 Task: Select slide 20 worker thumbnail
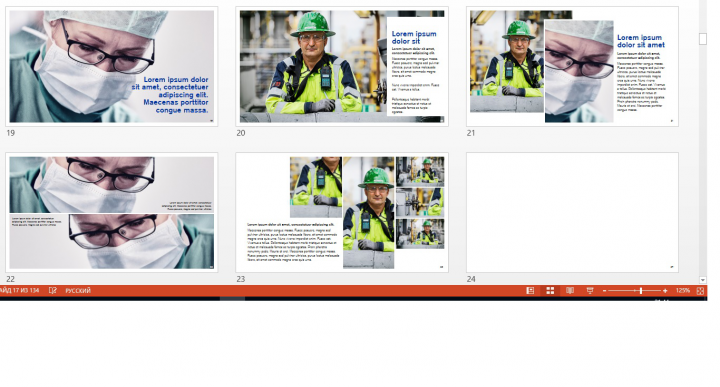coord(342,67)
